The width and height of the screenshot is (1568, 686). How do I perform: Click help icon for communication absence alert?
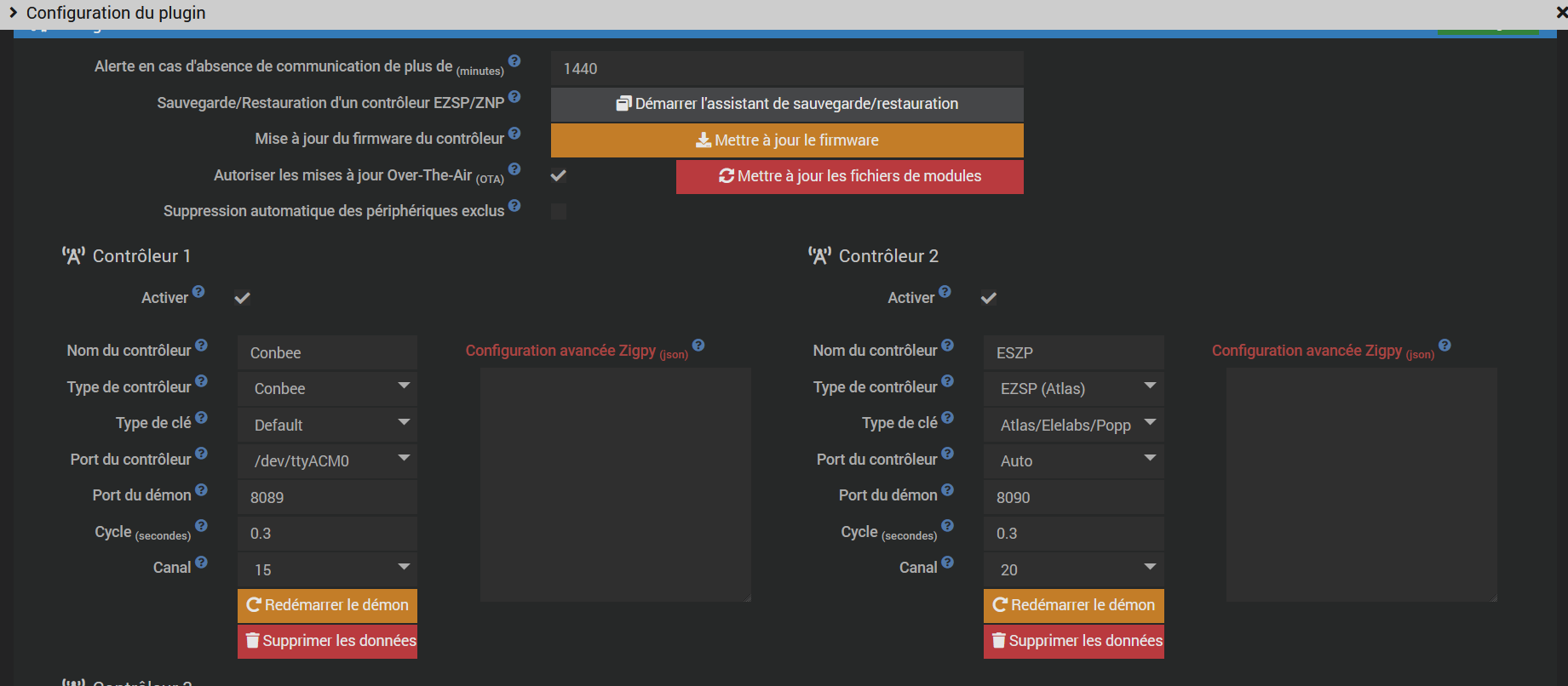(514, 61)
